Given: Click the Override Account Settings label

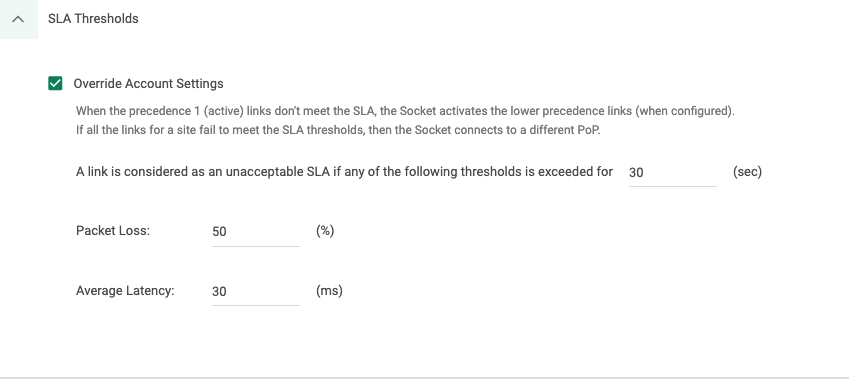Looking at the screenshot, I should coord(148,83).
